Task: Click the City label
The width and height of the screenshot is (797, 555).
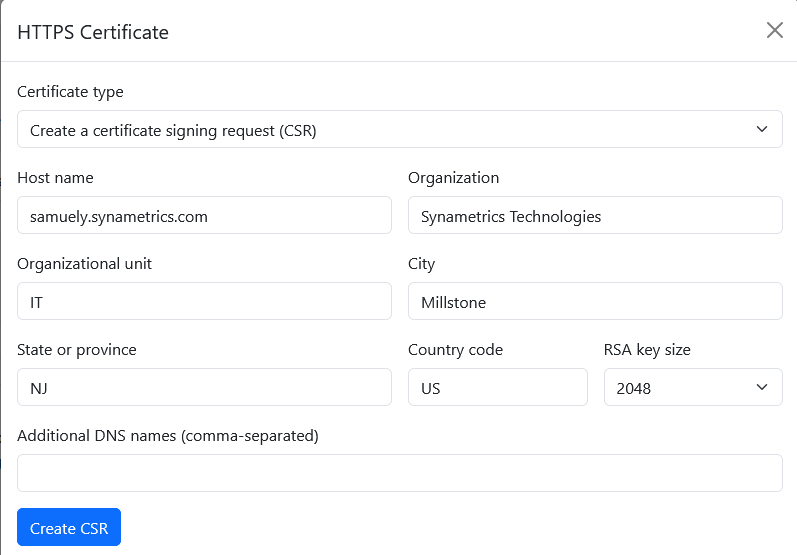Action: (x=421, y=264)
